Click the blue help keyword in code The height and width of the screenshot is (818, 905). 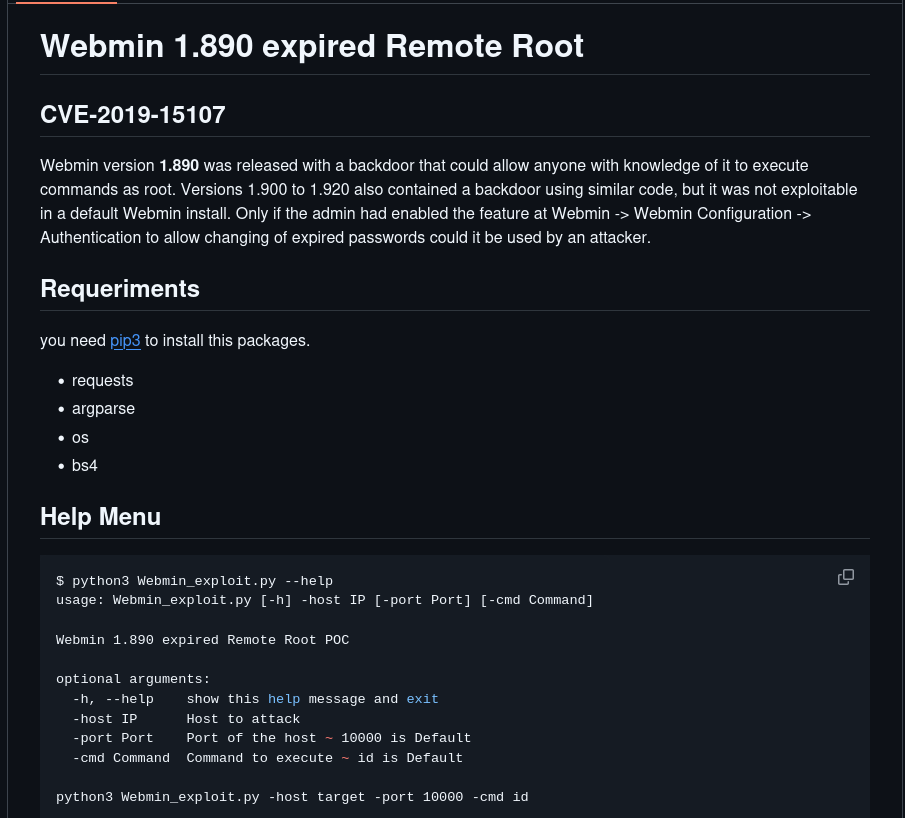(x=284, y=699)
